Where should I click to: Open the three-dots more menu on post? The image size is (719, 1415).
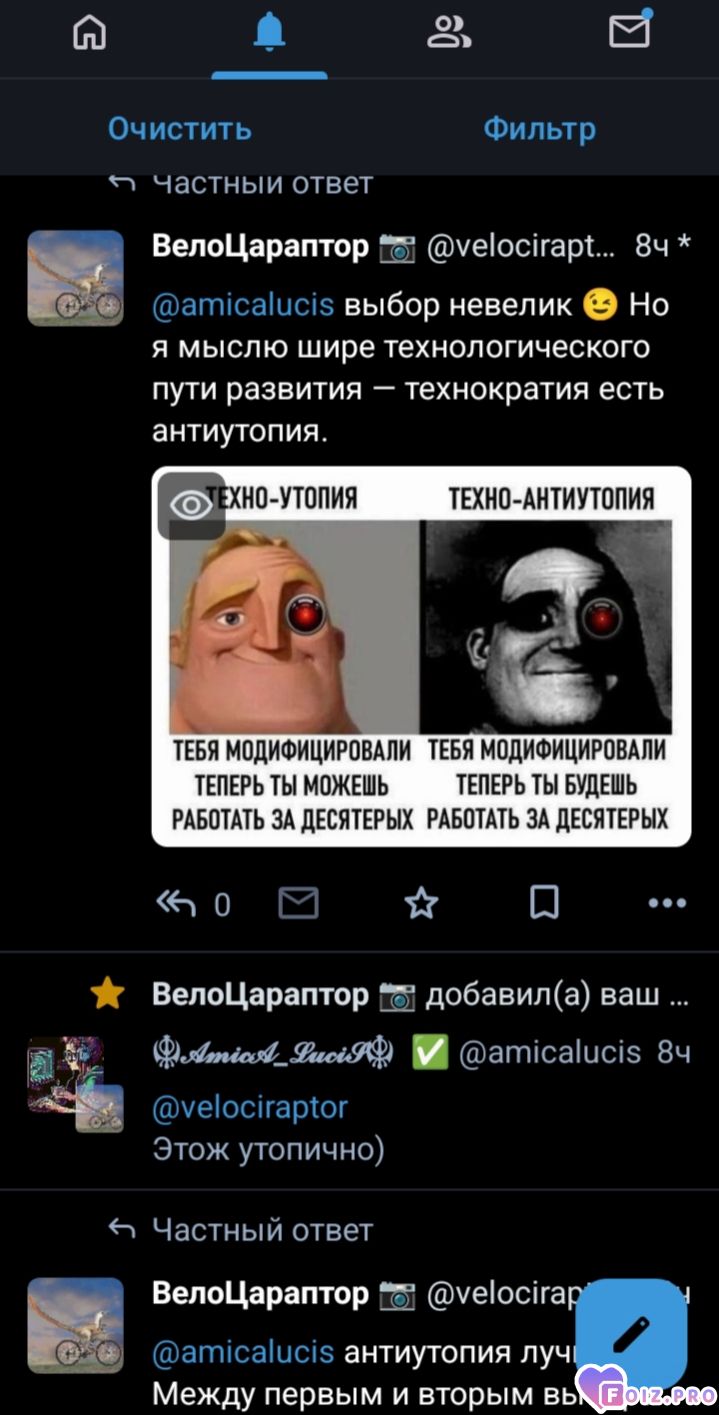click(x=667, y=904)
